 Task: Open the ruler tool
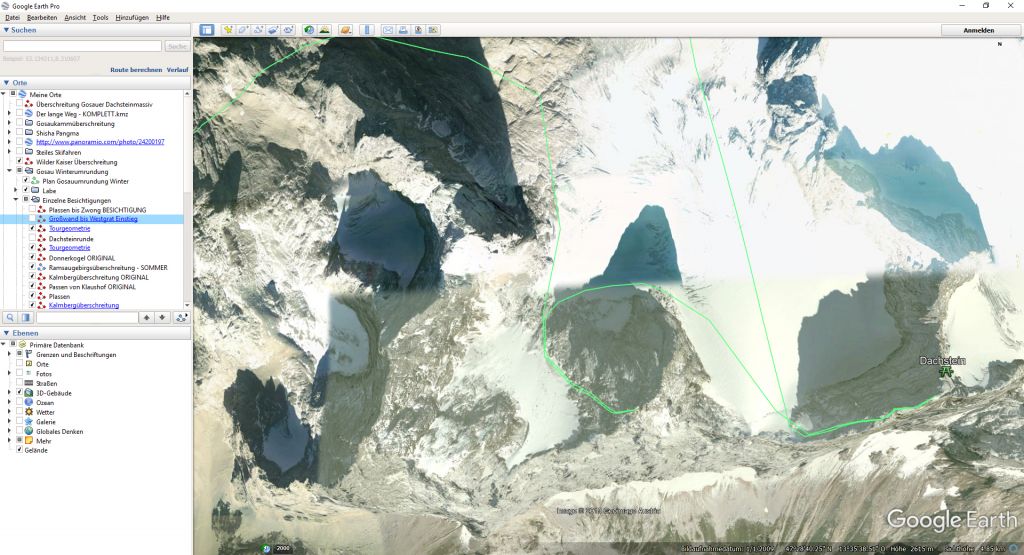(367, 30)
